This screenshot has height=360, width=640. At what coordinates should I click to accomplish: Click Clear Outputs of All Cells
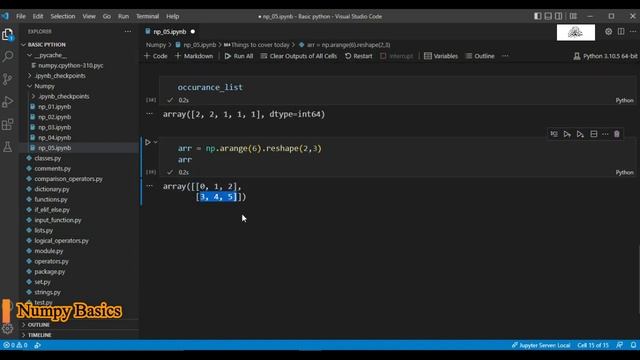tap(299, 56)
